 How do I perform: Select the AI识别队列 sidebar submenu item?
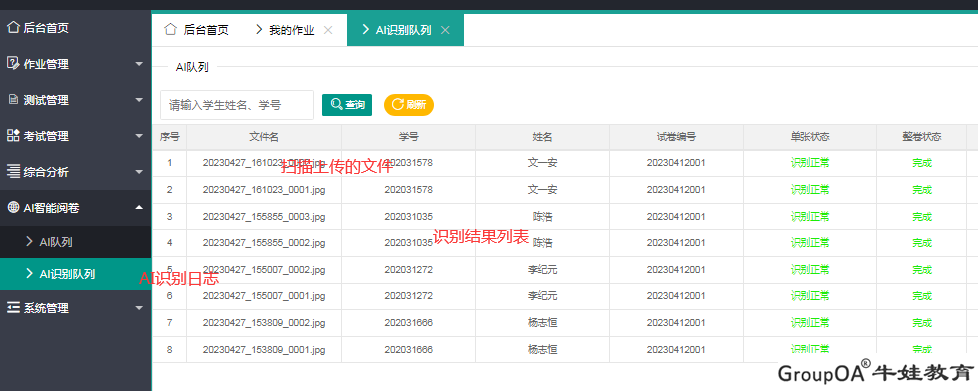[x=75, y=274]
